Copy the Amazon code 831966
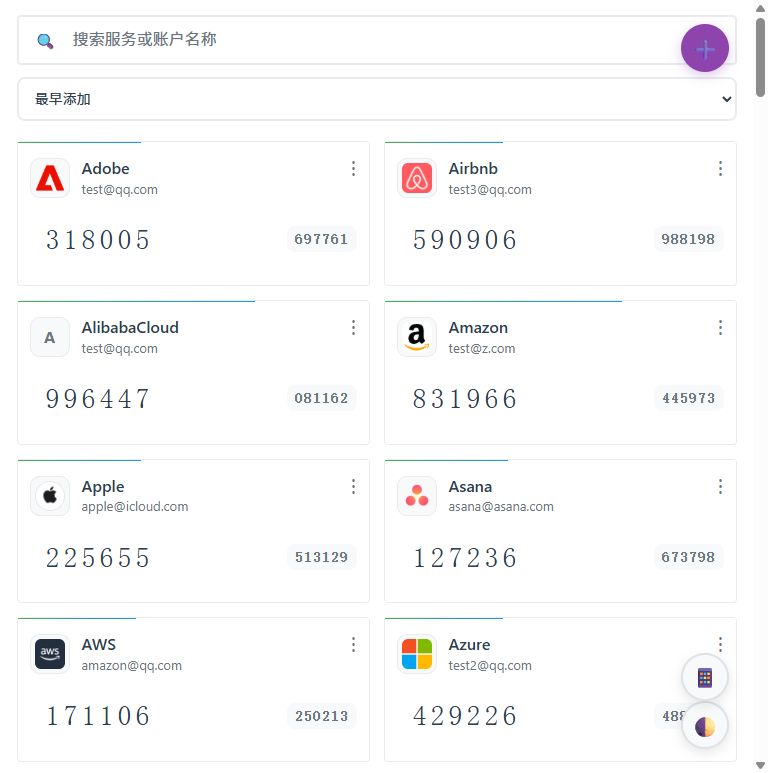768x773 pixels. 465,399
